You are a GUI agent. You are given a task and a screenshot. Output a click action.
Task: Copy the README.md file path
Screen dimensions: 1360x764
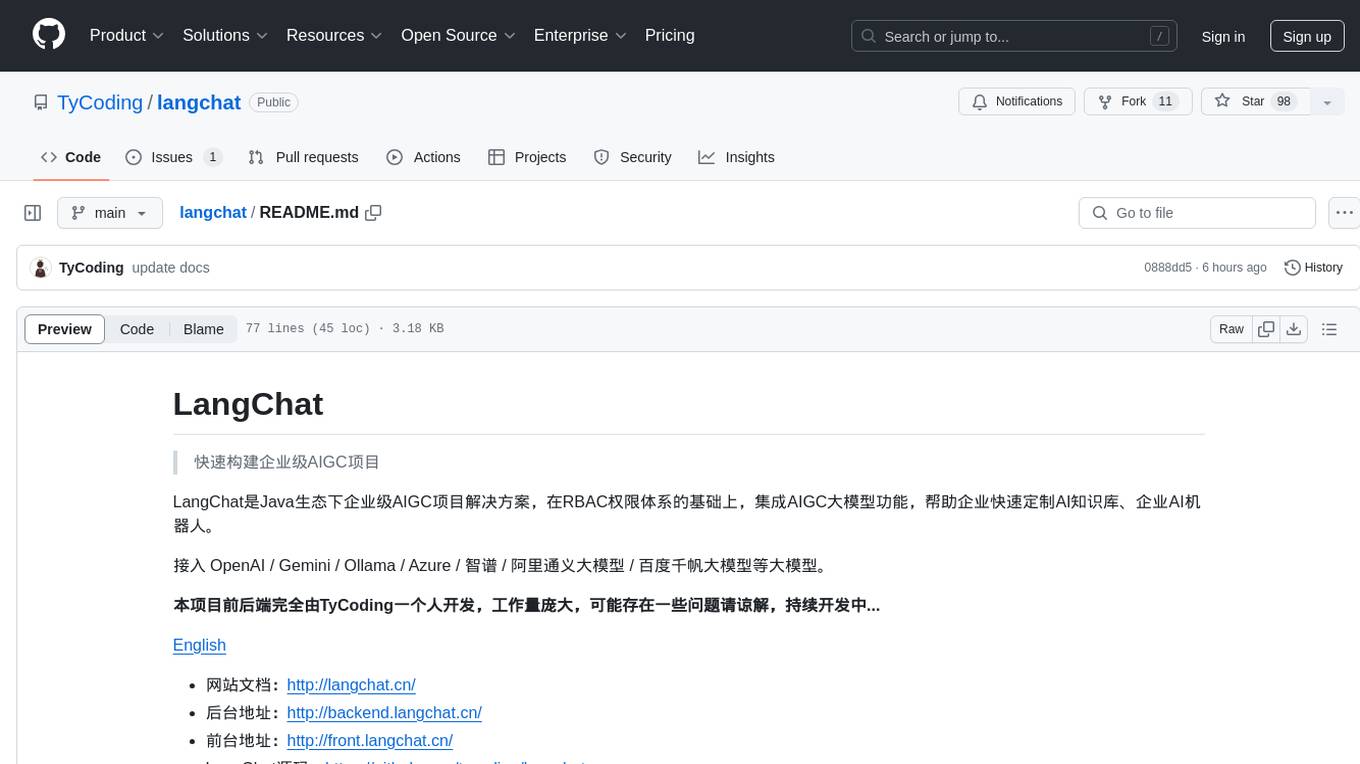tap(374, 212)
